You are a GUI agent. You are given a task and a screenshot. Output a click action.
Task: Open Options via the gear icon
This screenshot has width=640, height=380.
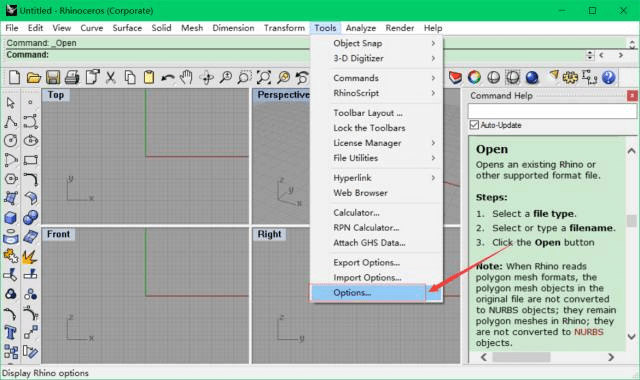click(x=570, y=77)
